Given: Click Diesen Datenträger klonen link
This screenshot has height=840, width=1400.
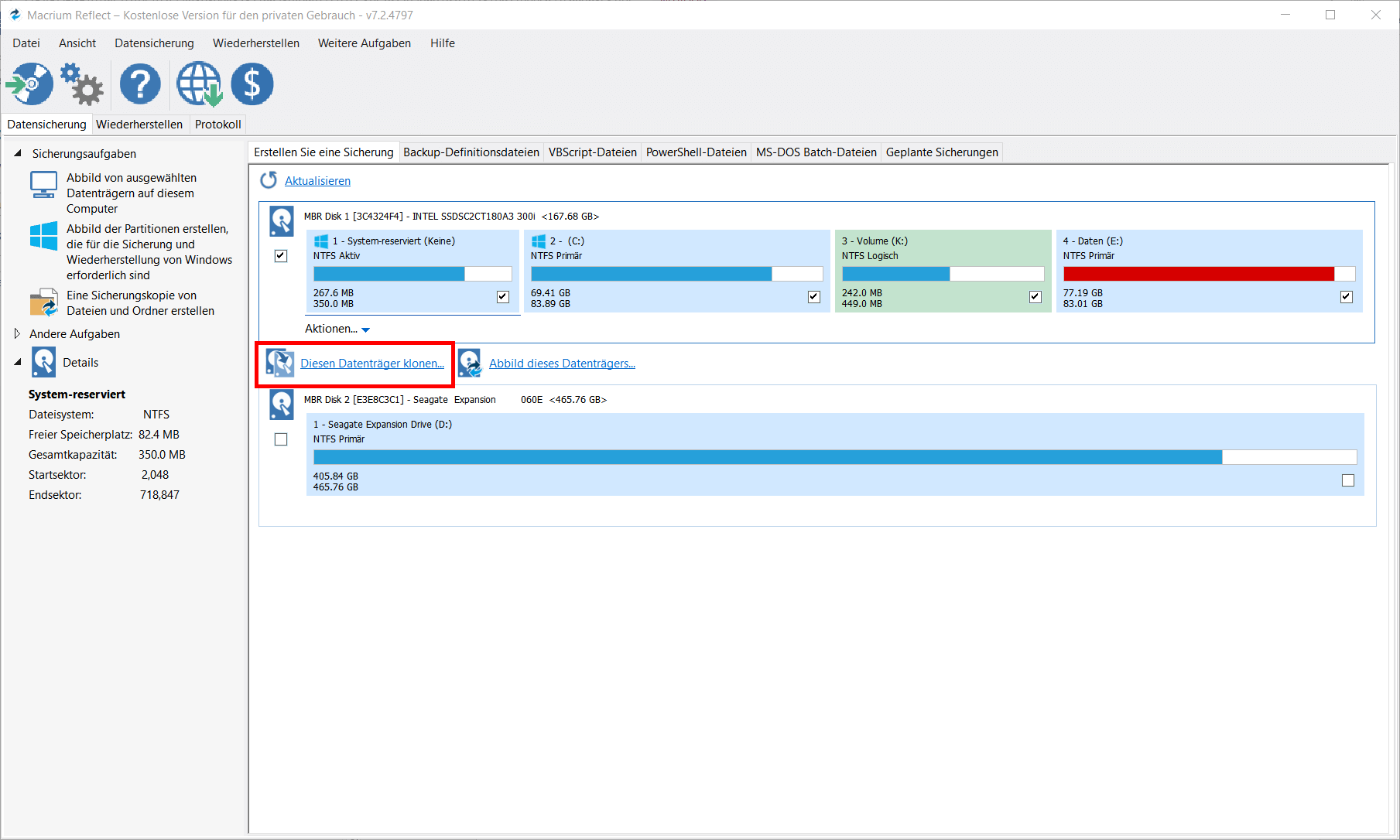Looking at the screenshot, I should [x=372, y=364].
